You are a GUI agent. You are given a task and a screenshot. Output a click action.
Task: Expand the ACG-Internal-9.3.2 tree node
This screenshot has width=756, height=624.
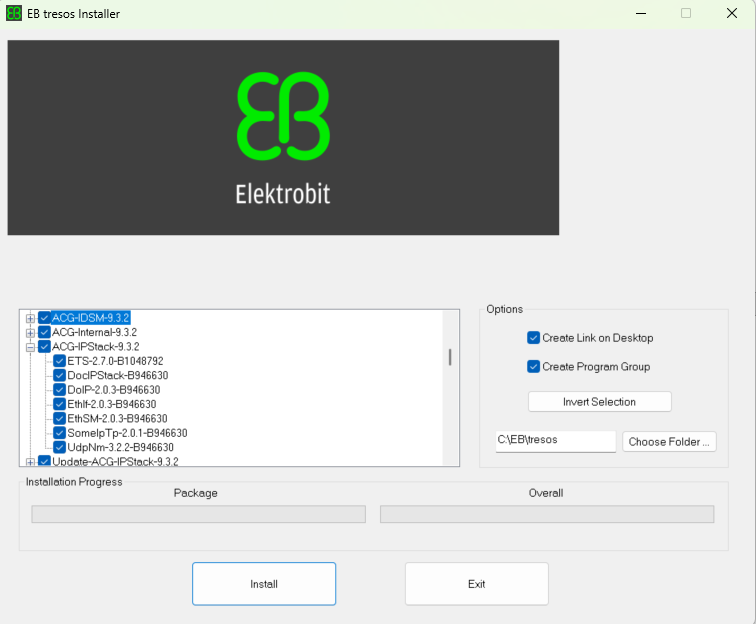(x=30, y=332)
